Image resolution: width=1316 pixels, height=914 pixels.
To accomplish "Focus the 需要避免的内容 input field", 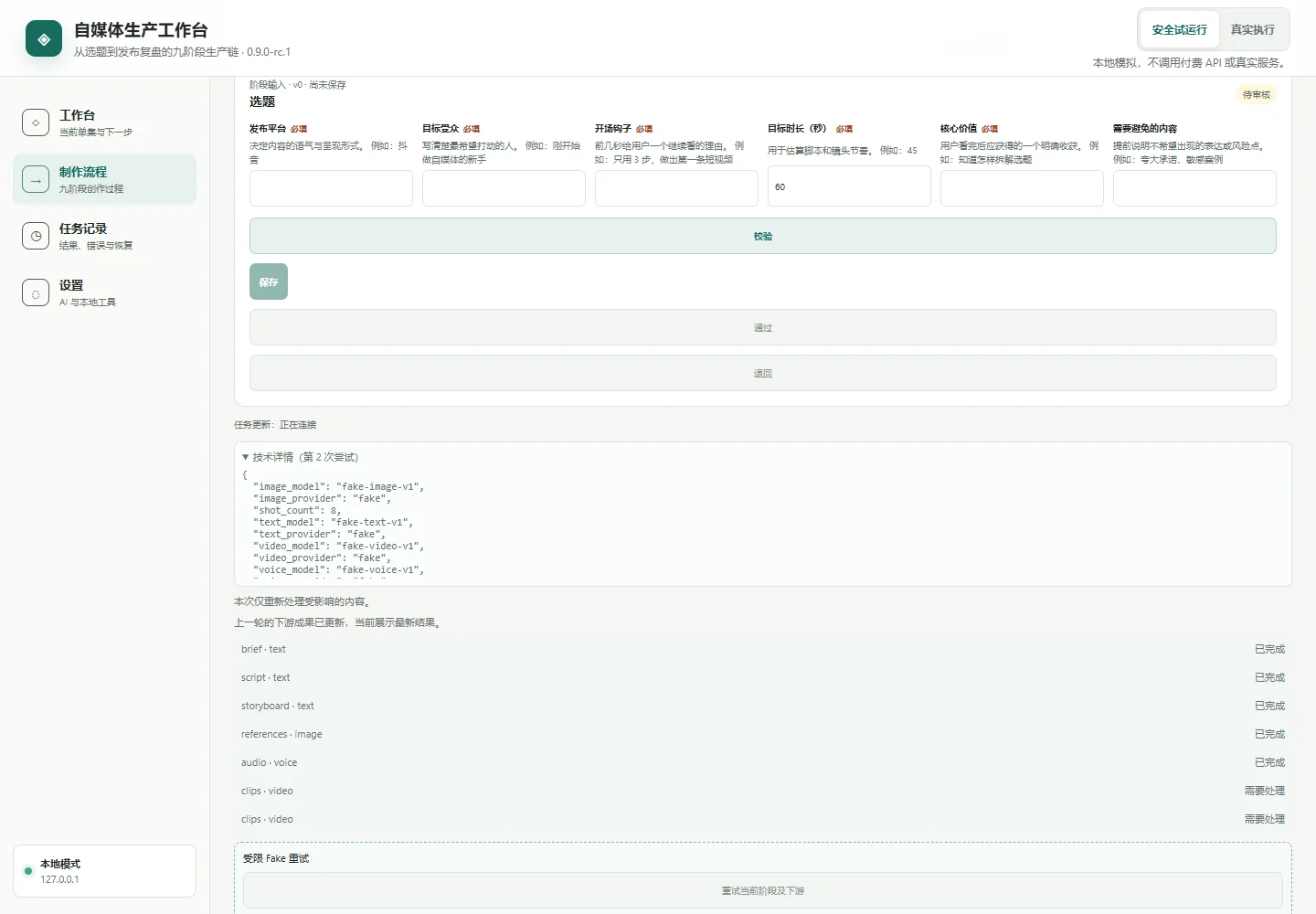I will click(1194, 188).
